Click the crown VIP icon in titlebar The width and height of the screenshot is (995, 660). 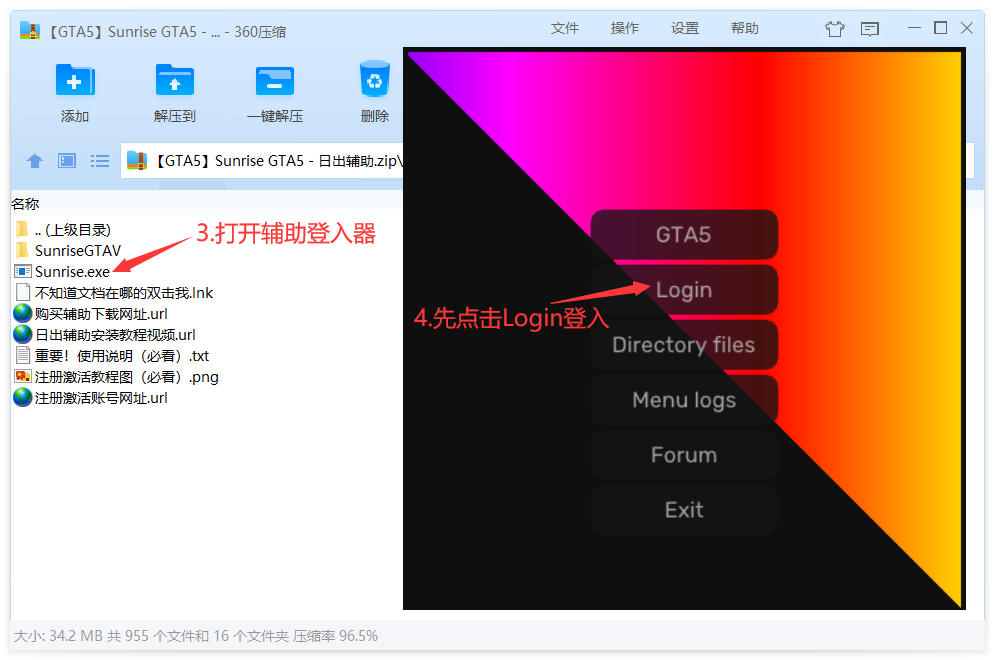(835, 28)
